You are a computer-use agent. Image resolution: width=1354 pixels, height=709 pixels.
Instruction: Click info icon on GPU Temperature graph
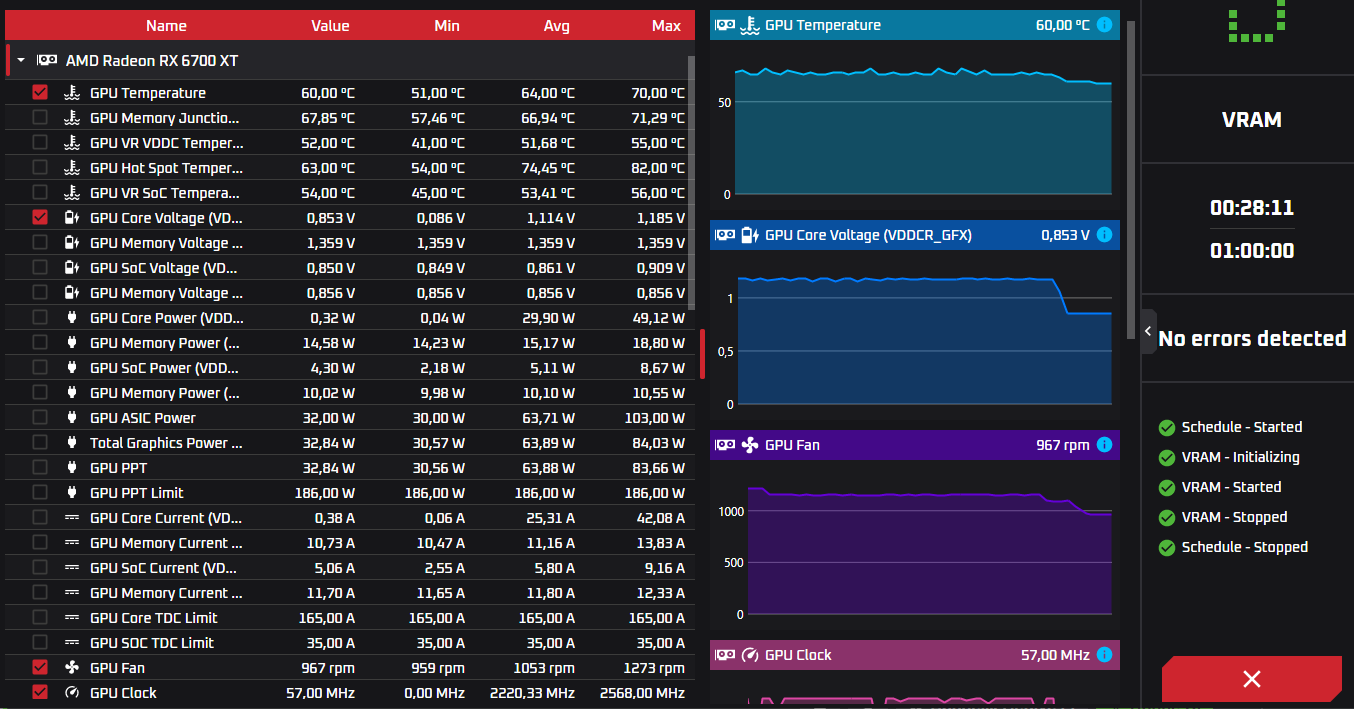[1104, 25]
